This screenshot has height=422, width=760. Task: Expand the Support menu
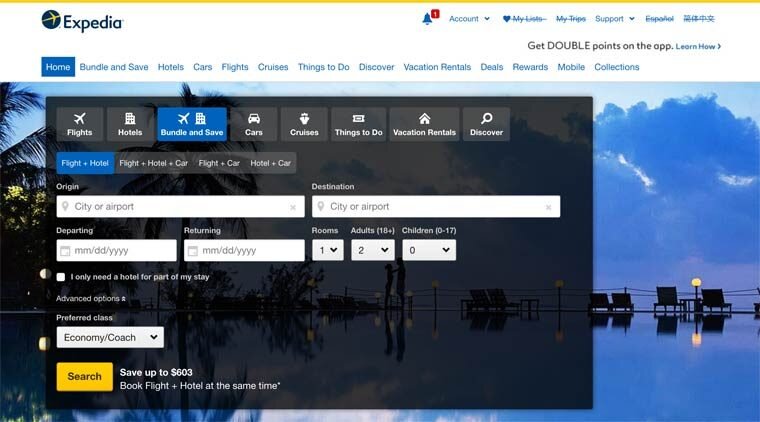(615, 19)
